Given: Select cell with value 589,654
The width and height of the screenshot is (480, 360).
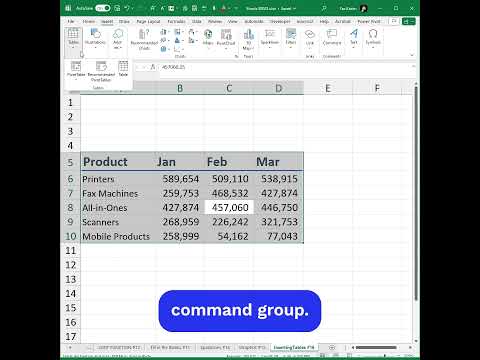Looking at the screenshot, I should pos(180,179).
